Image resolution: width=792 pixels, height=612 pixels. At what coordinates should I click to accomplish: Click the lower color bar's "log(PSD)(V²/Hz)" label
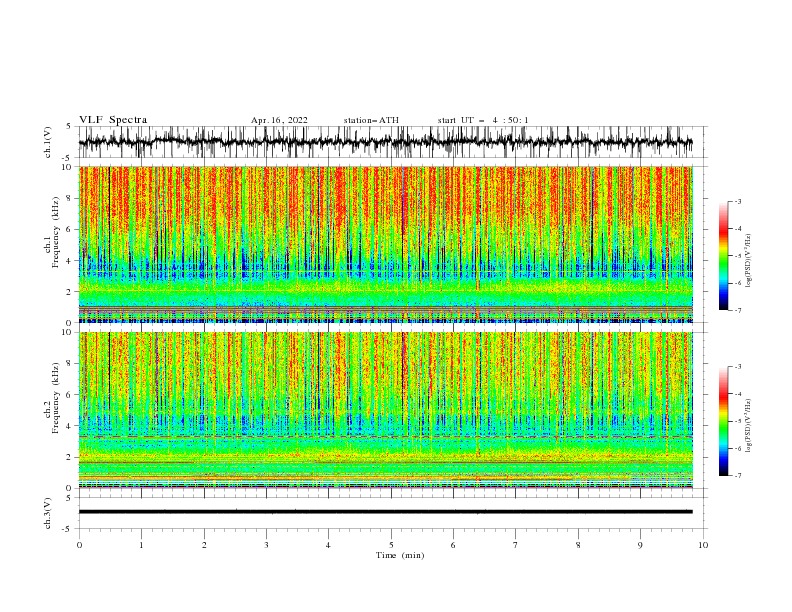749,426
